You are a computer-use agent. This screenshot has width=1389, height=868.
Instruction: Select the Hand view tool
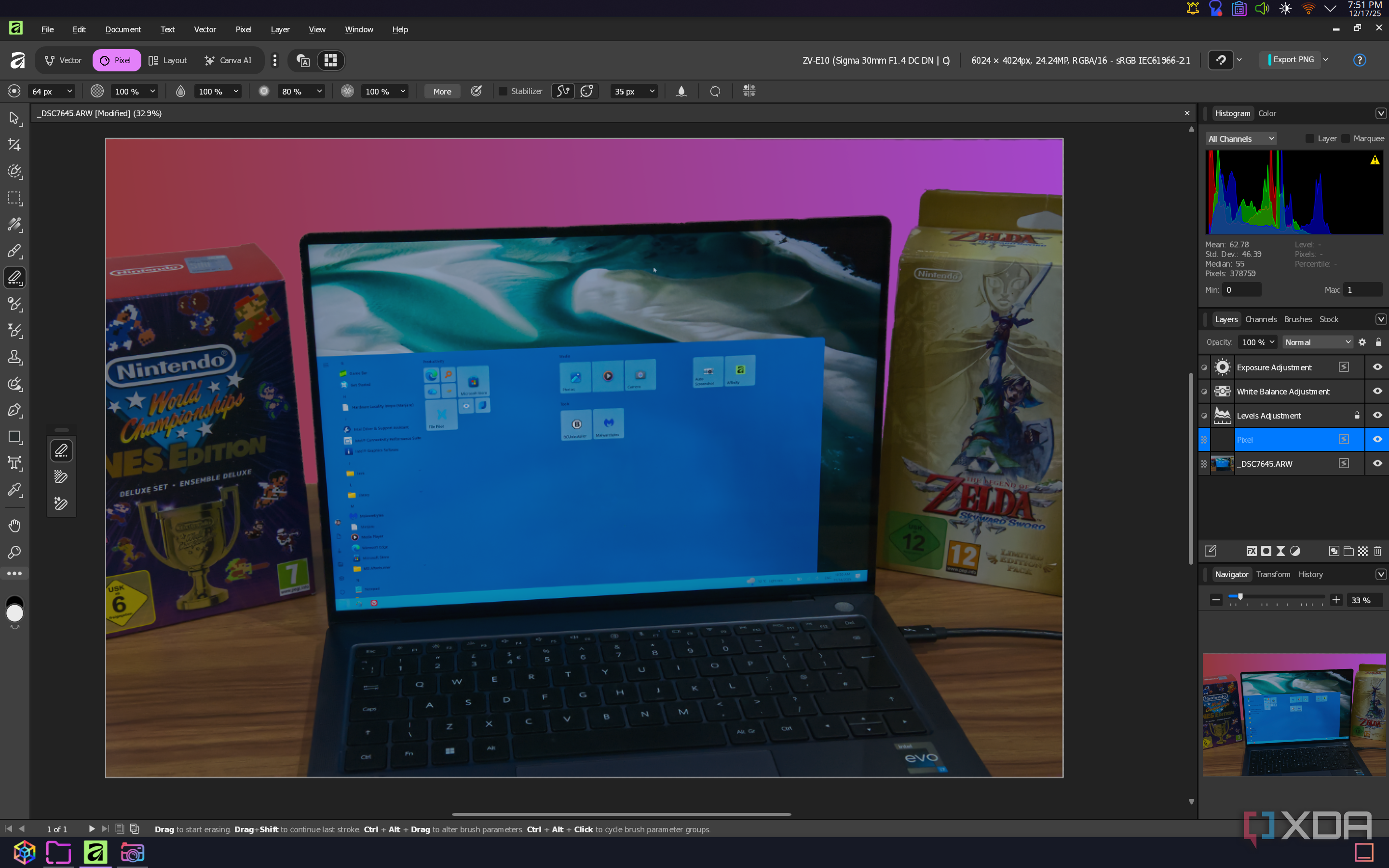point(14,526)
